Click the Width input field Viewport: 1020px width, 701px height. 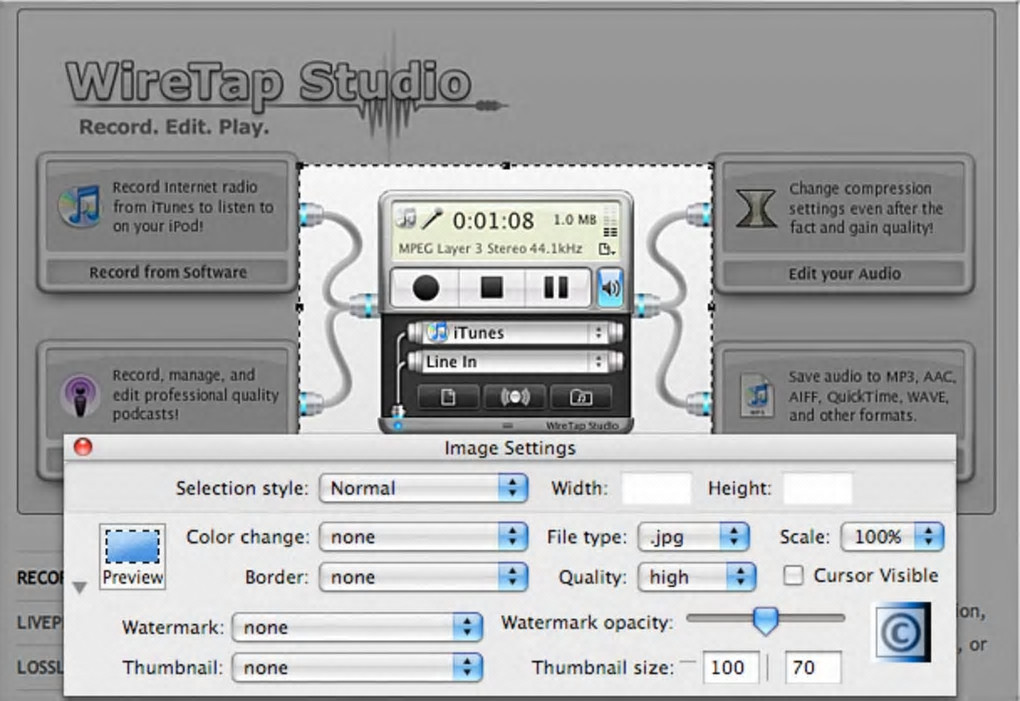coord(656,488)
